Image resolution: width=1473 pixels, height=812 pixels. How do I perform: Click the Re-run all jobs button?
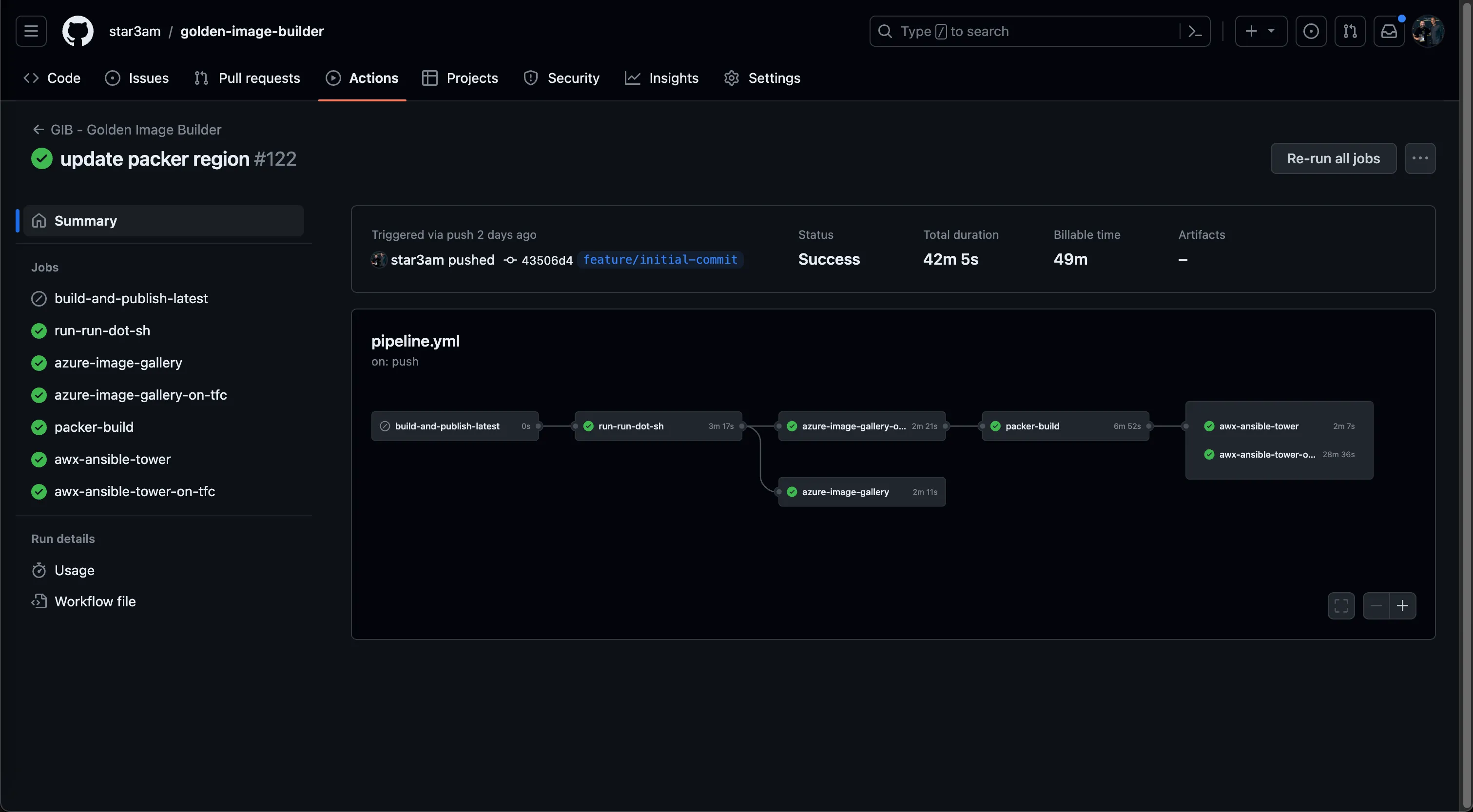point(1333,158)
